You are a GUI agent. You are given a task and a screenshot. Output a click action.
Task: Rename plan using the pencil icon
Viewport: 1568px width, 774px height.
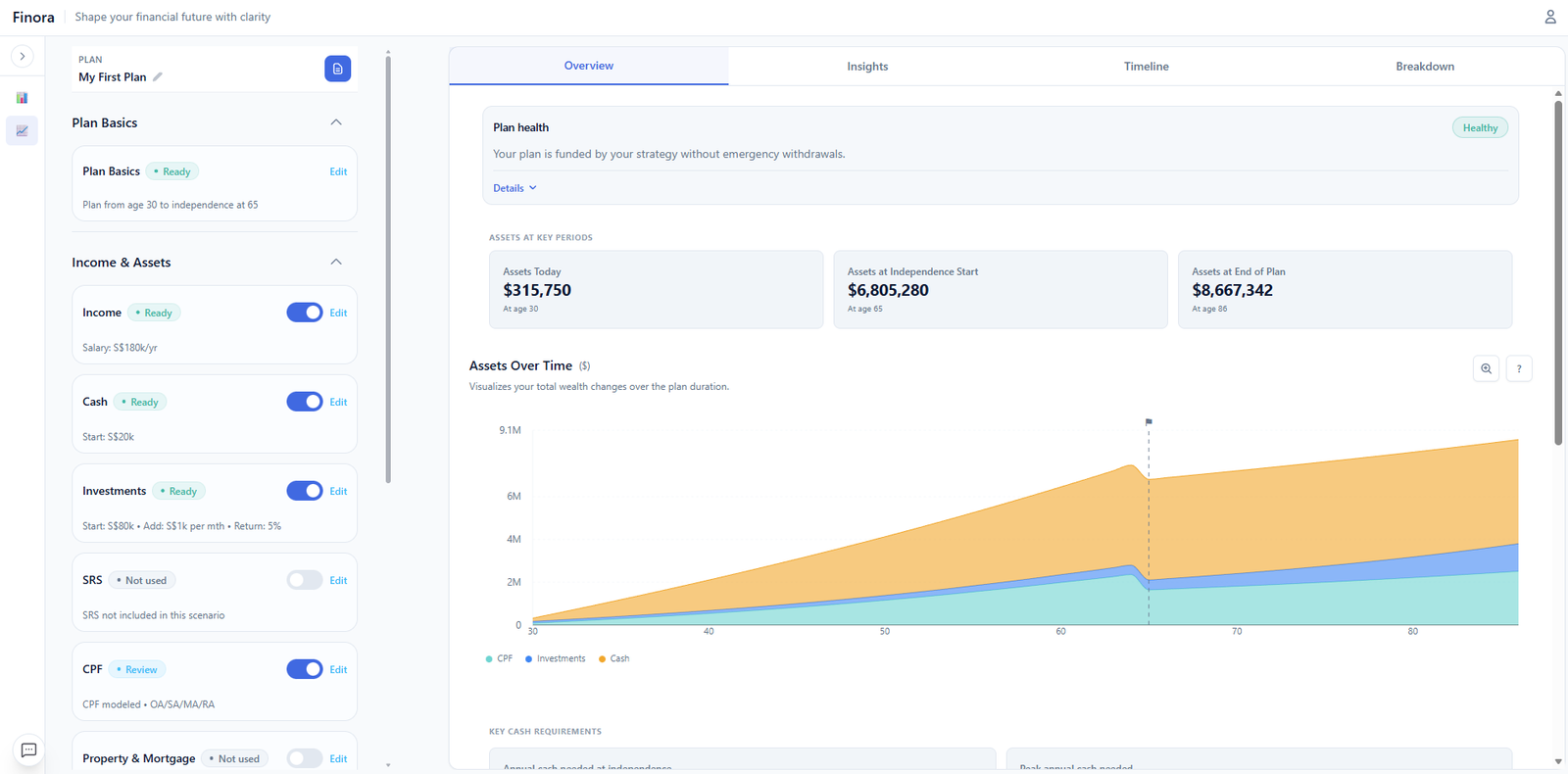pyautogui.click(x=158, y=77)
